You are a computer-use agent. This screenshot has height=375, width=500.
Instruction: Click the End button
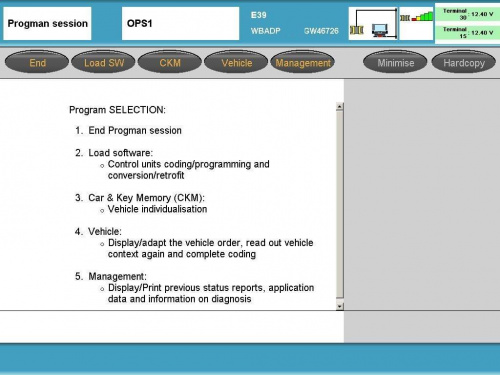(x=37, y=62)
